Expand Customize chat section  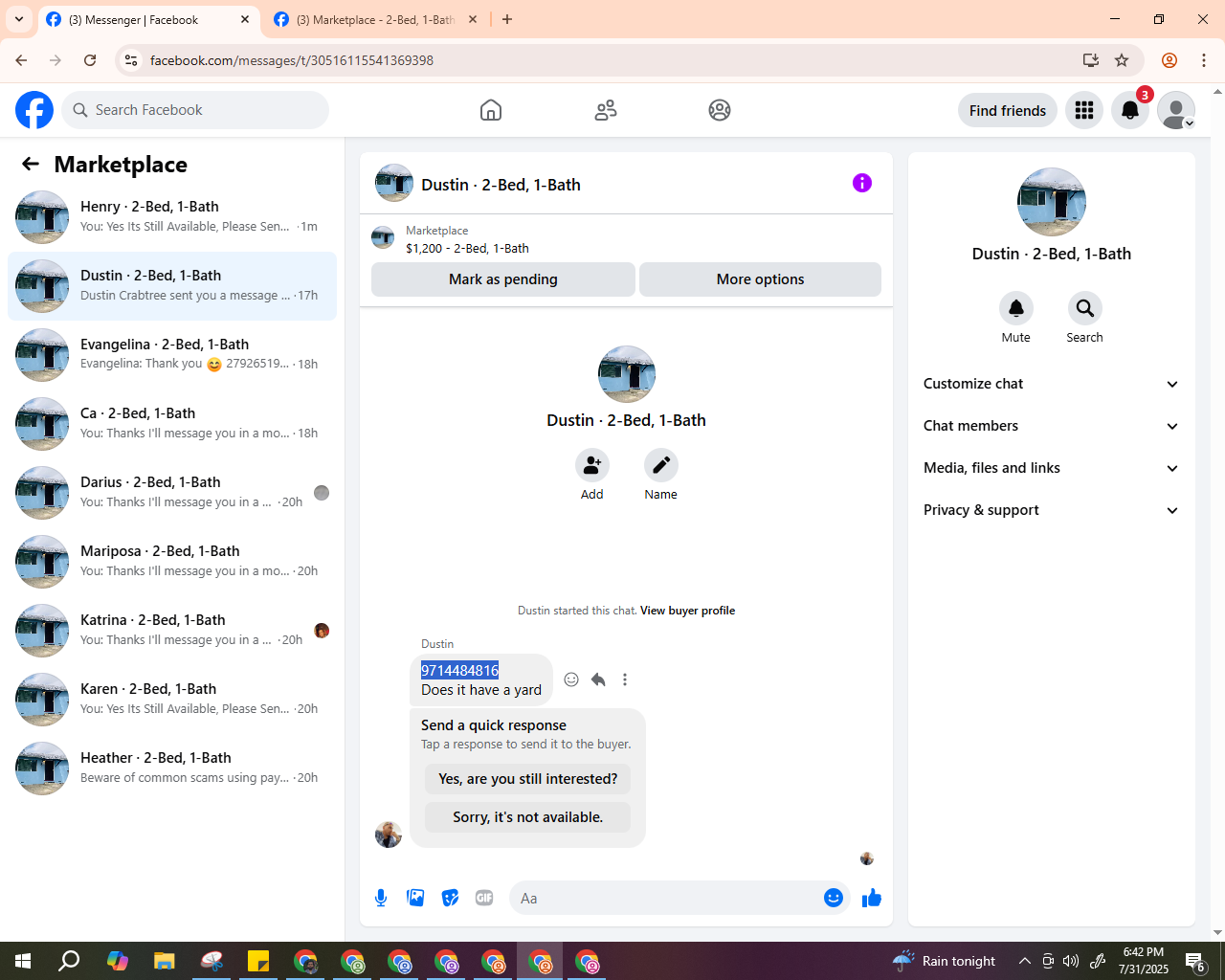point(1051,384)
